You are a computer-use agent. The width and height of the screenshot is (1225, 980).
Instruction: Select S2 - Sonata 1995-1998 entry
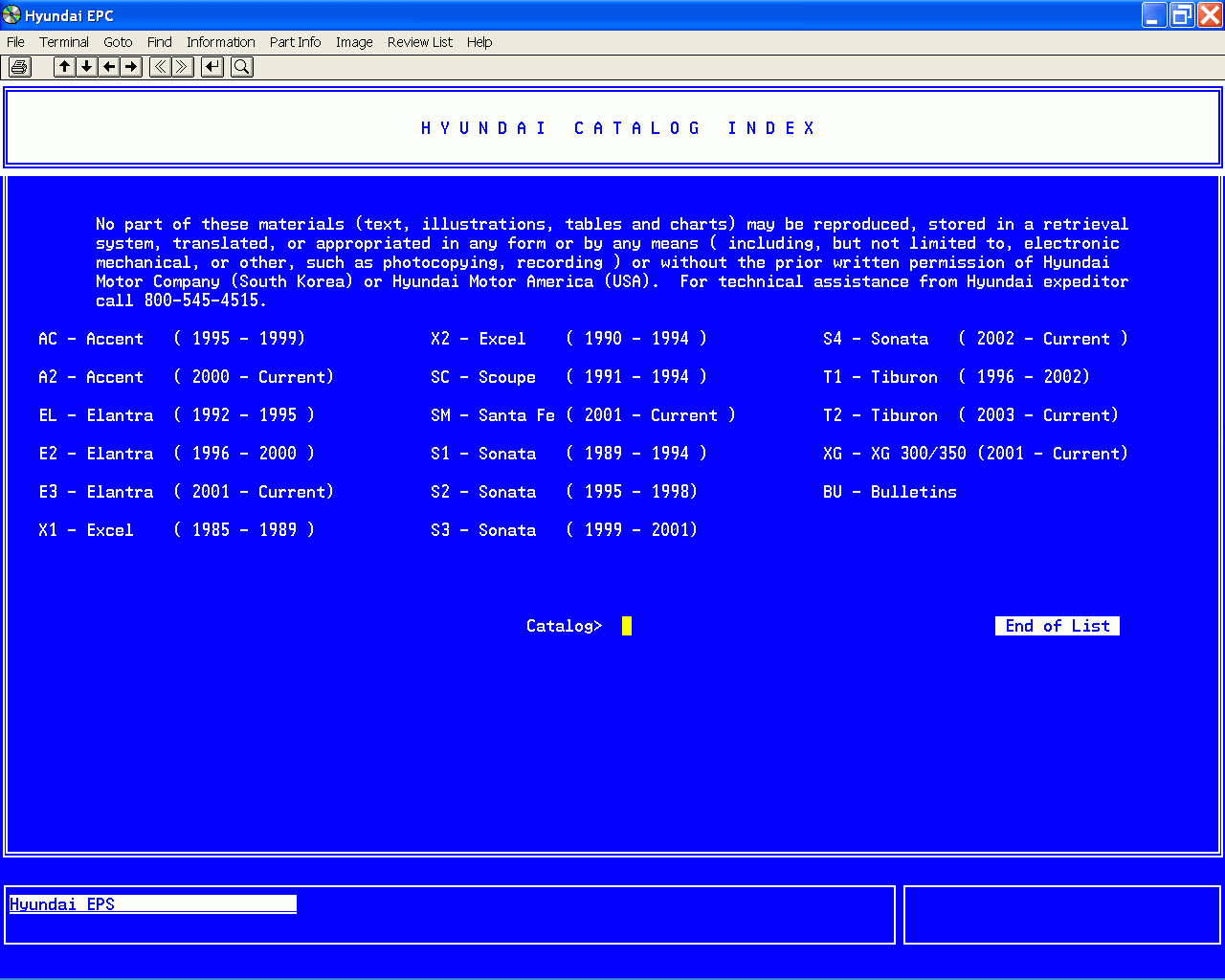pos(565,492)
